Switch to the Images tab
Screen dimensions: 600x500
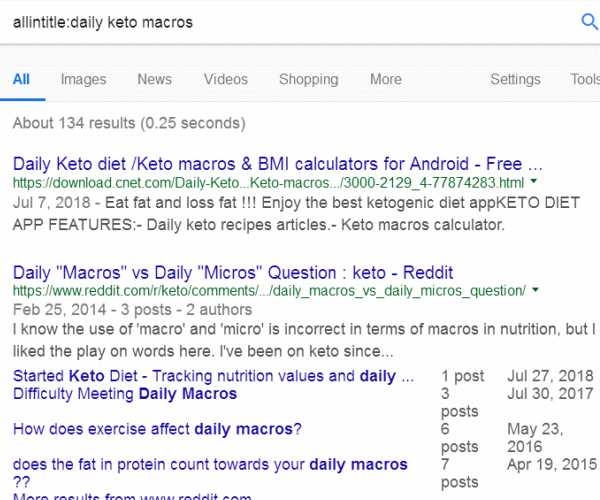coord(83,80)
